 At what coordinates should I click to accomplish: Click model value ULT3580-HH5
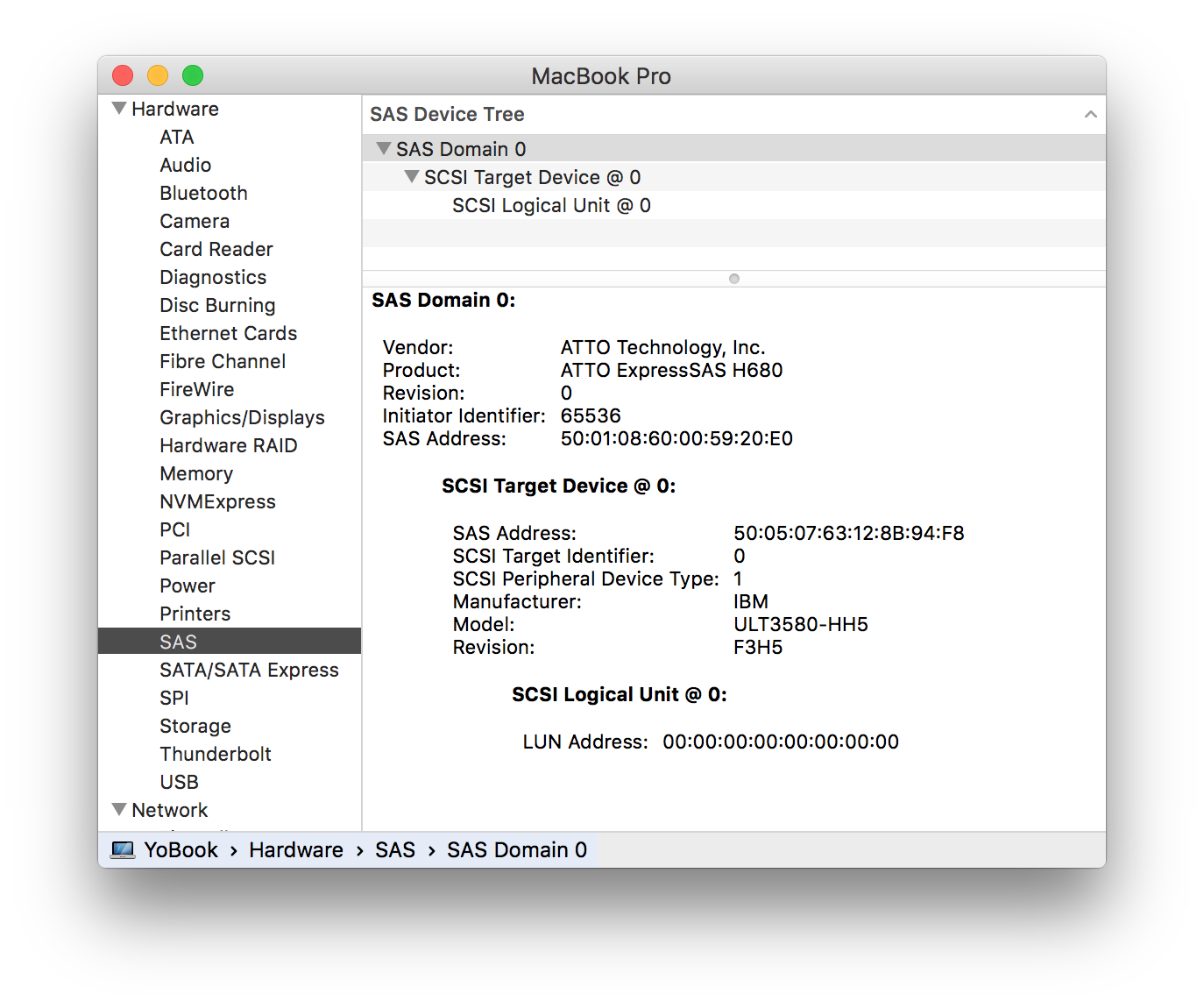801,624
